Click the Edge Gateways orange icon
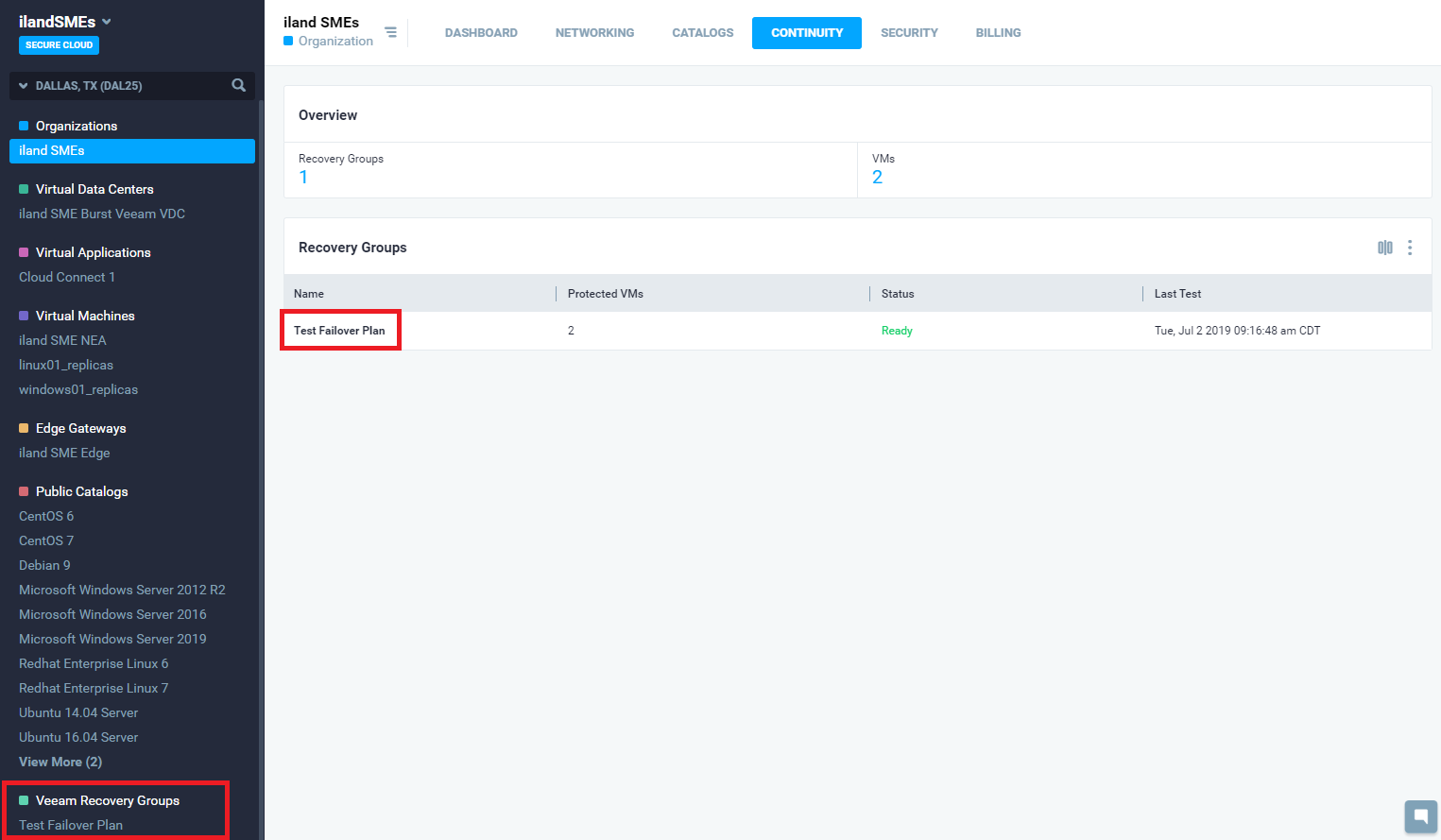The image size is (1441, 840). [24, 428]
